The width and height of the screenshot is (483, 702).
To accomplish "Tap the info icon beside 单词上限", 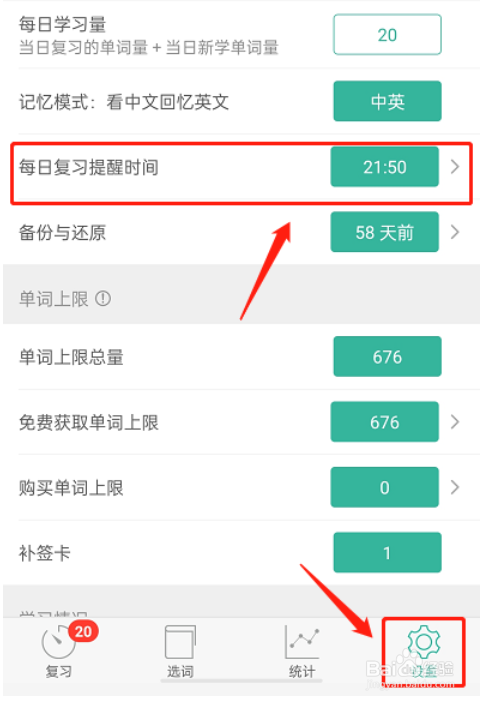I will 103,298.
